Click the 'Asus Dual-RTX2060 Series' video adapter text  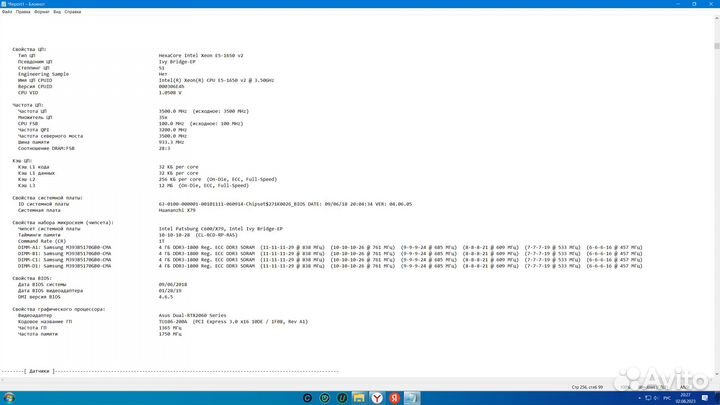192,315
